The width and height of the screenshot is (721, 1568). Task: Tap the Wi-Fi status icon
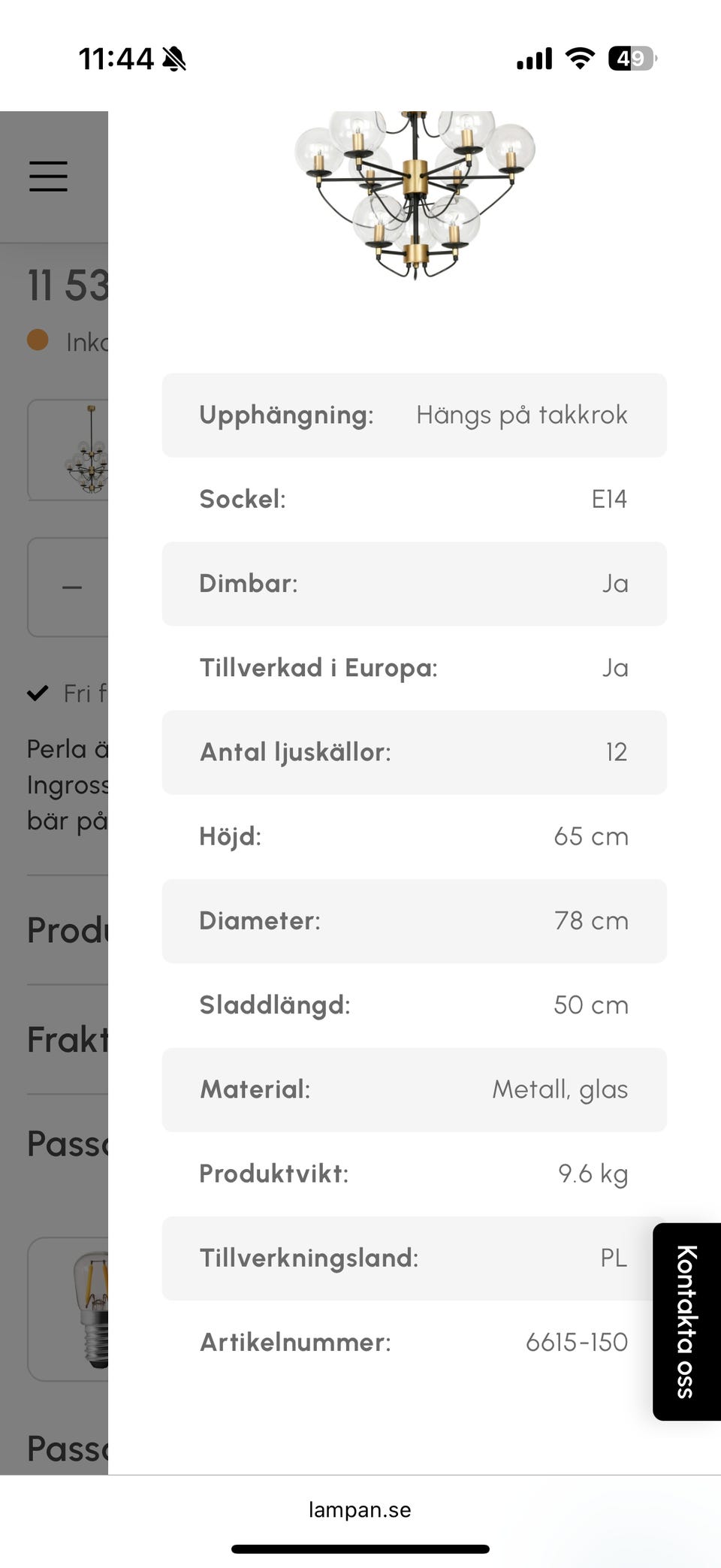tap(579, 58)
